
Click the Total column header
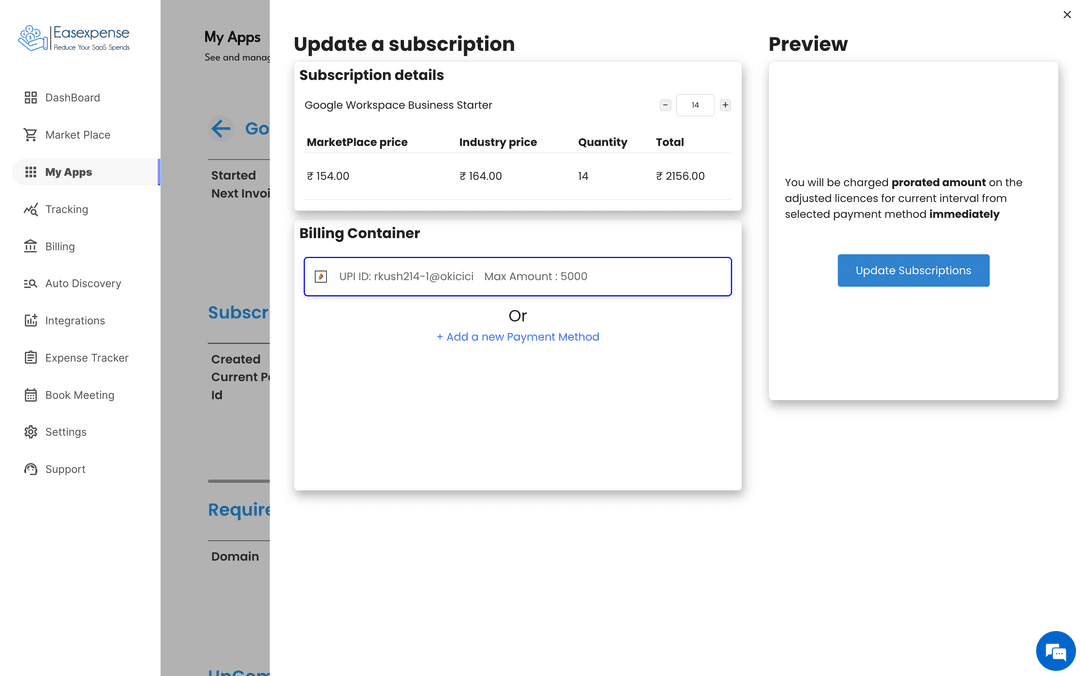(x=669, y=143)
